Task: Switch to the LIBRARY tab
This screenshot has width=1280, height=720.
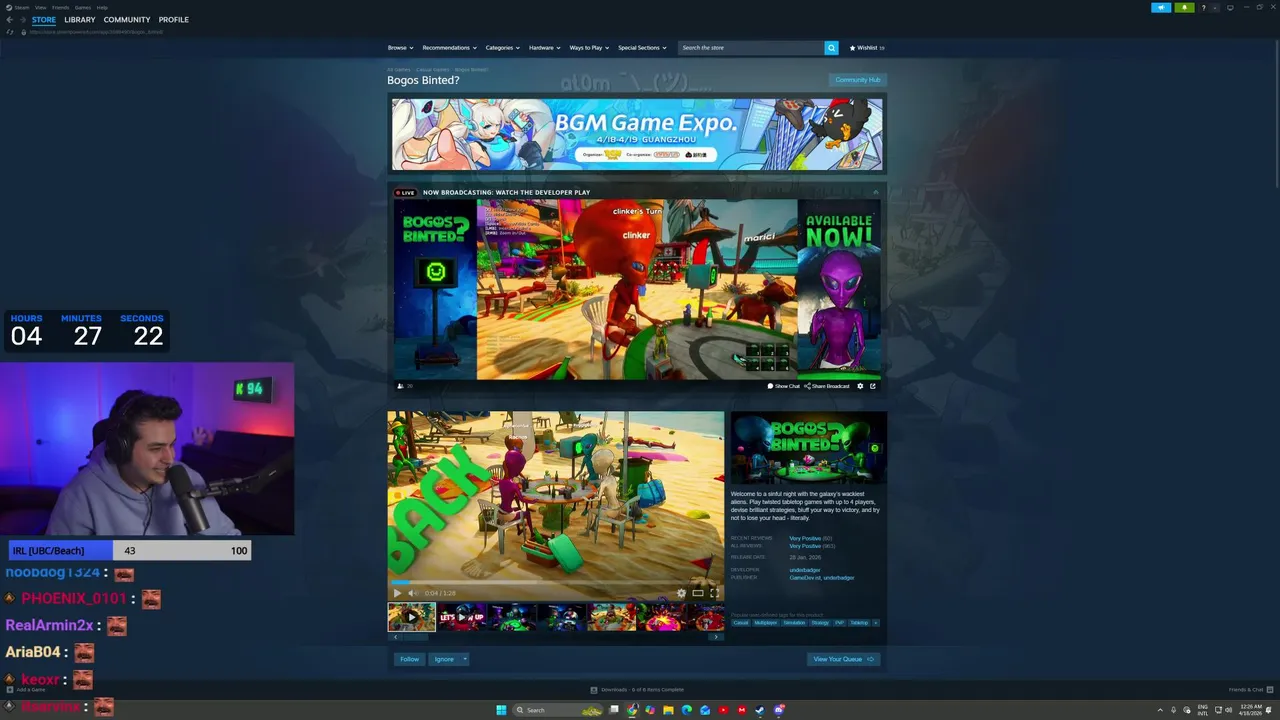Action: (80, 20)
